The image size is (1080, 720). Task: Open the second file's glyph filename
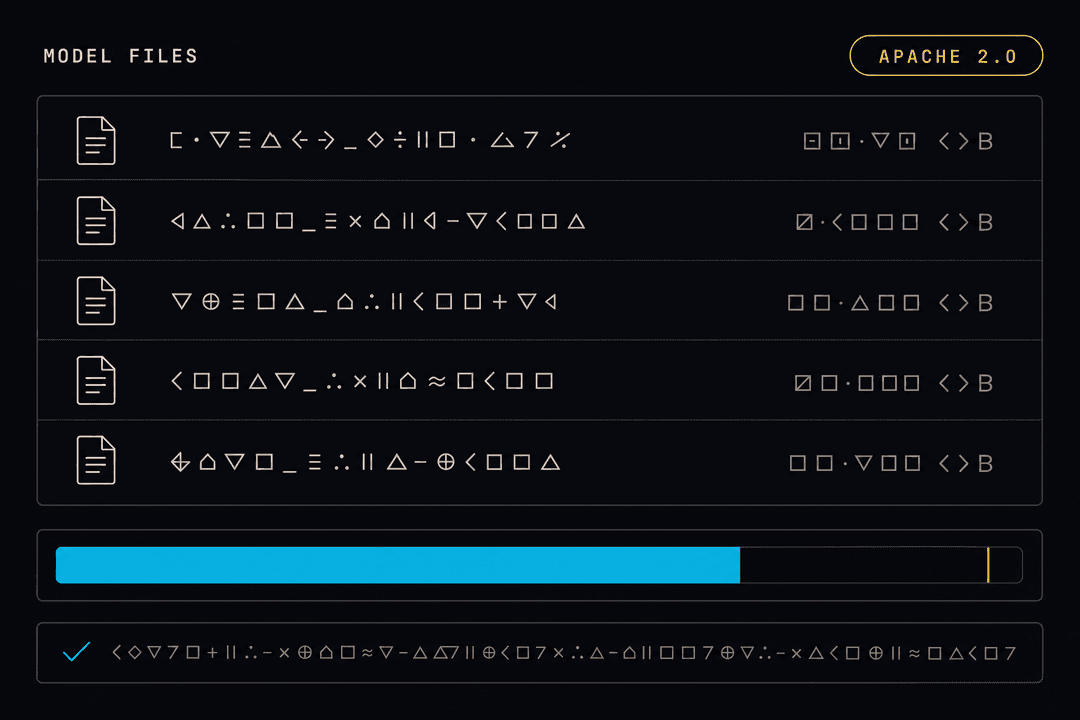click(378, 221)
